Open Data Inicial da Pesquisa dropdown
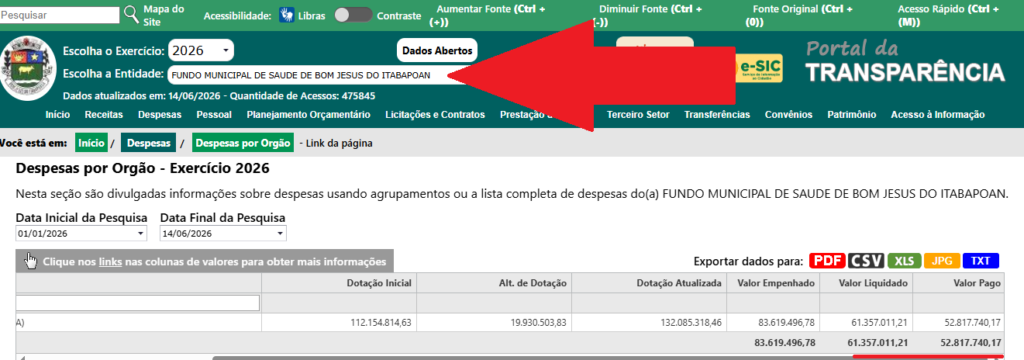 pyautogui.click(x=81, y=234)
